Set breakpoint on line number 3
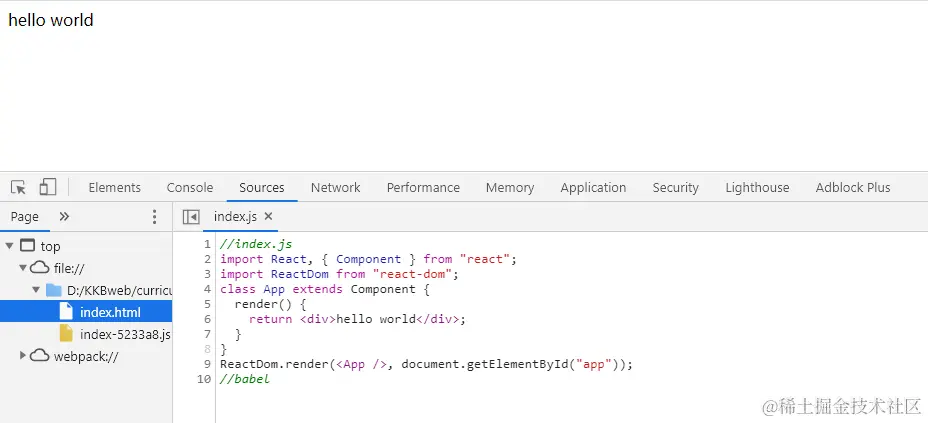Screen dimensions: 928x423 pos(207,274)
